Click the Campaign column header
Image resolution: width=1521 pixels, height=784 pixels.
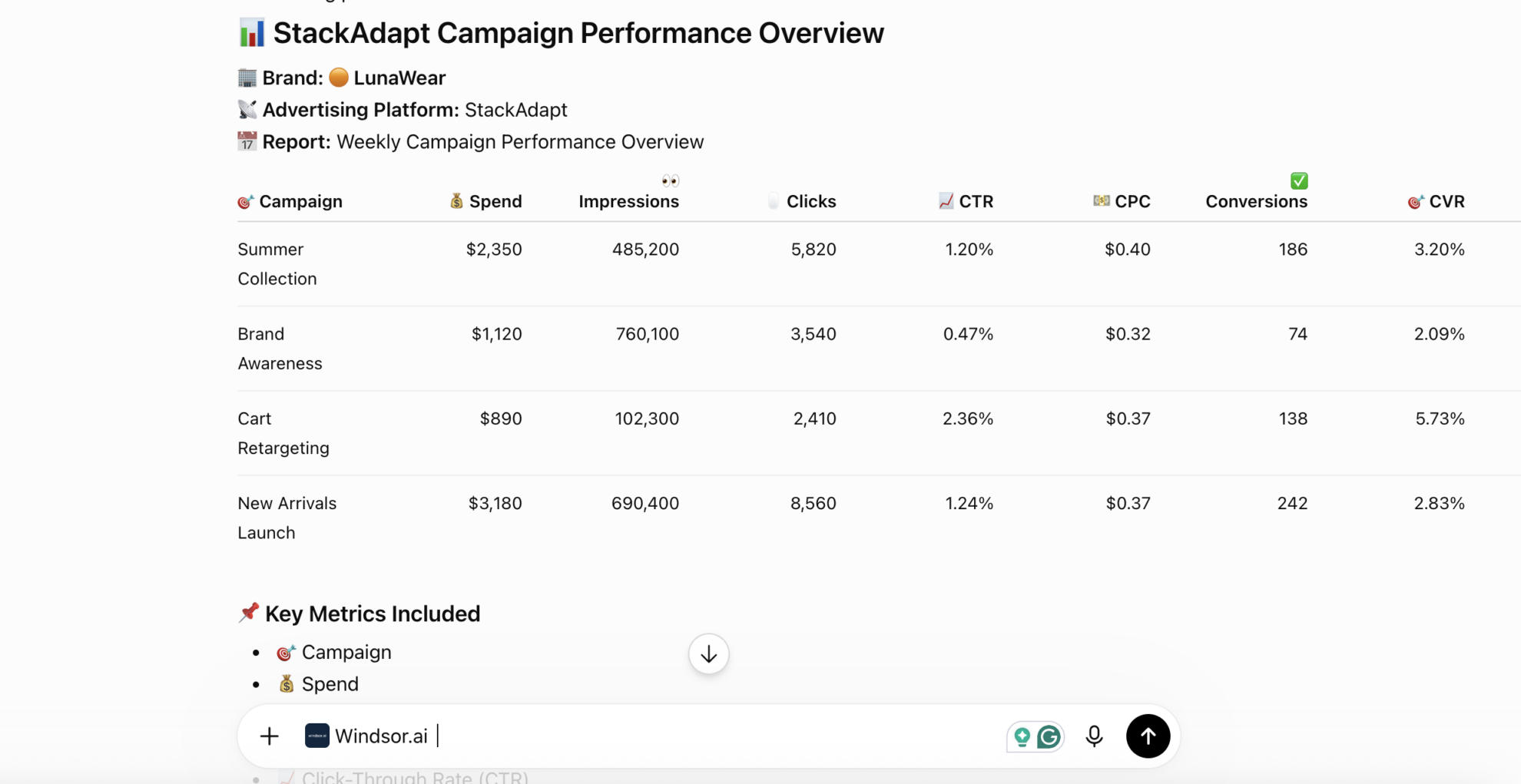[300, 201]
